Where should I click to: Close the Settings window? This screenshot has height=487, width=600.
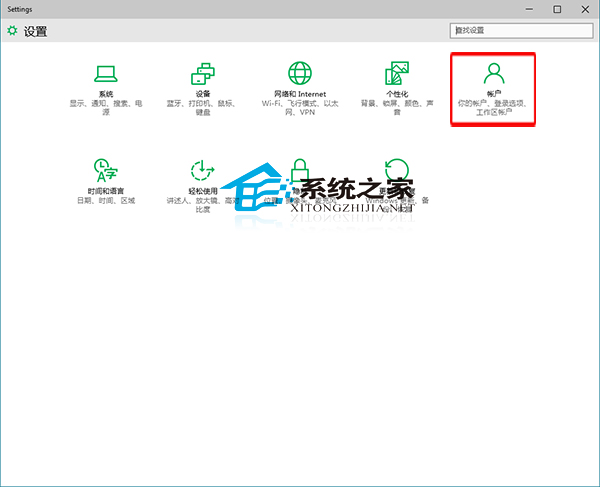coord(585,9)
